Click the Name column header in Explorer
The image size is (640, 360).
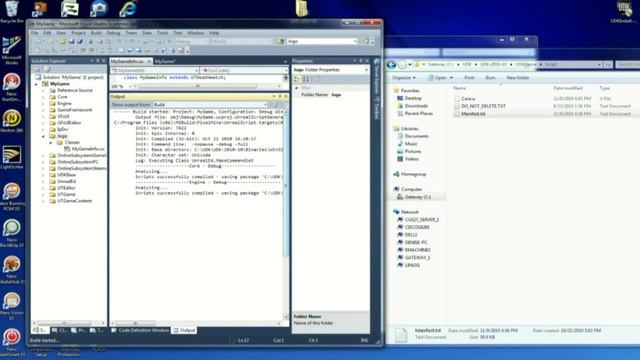pos(459,88)
